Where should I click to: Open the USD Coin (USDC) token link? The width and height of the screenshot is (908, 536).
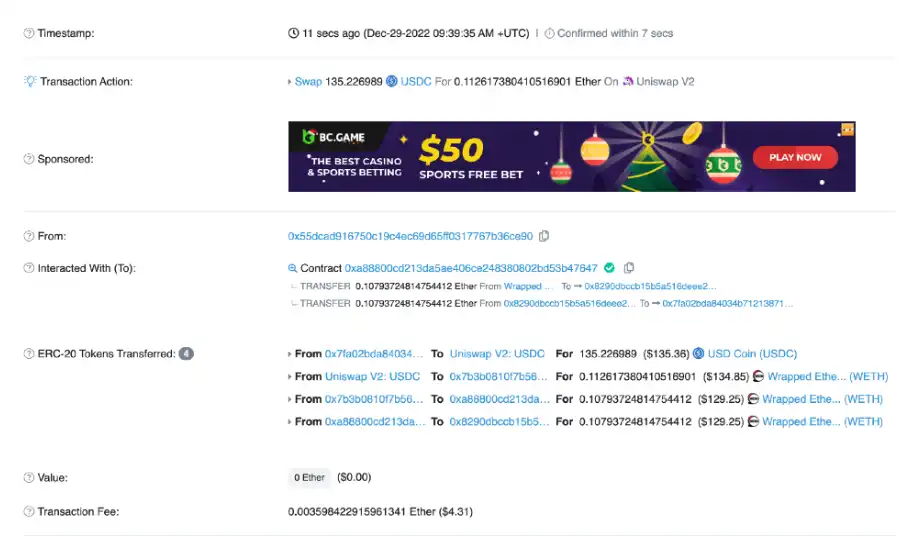752,354
